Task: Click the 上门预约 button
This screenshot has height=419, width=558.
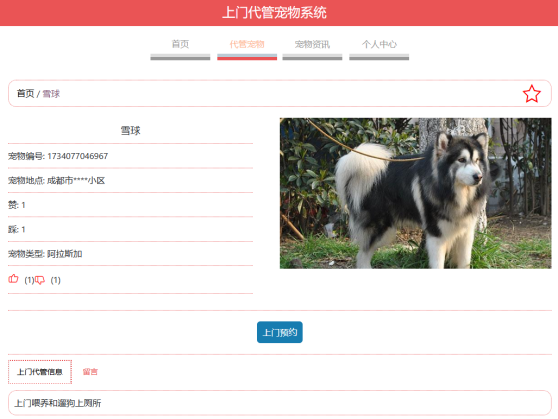Action: [280, 332]
